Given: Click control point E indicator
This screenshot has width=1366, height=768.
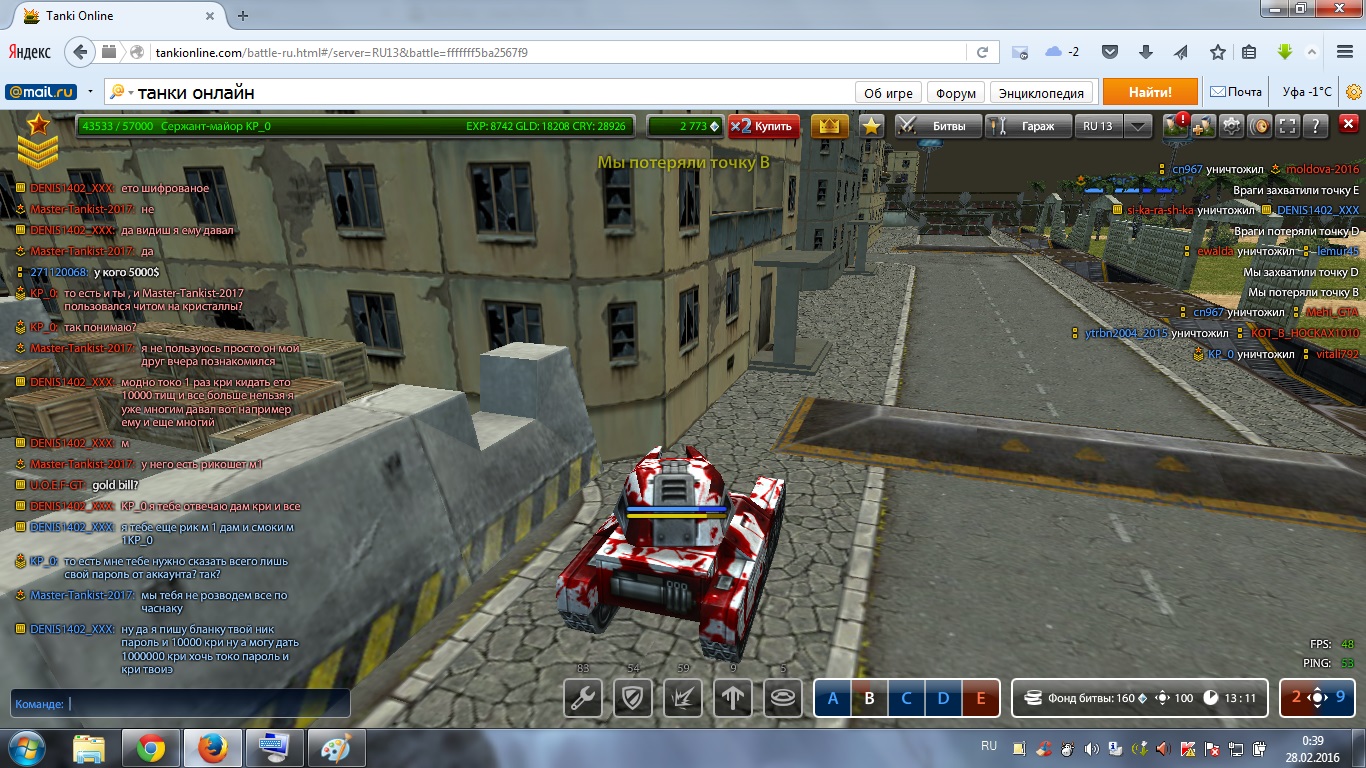Looking at the screenshot, I should [980, 698].
